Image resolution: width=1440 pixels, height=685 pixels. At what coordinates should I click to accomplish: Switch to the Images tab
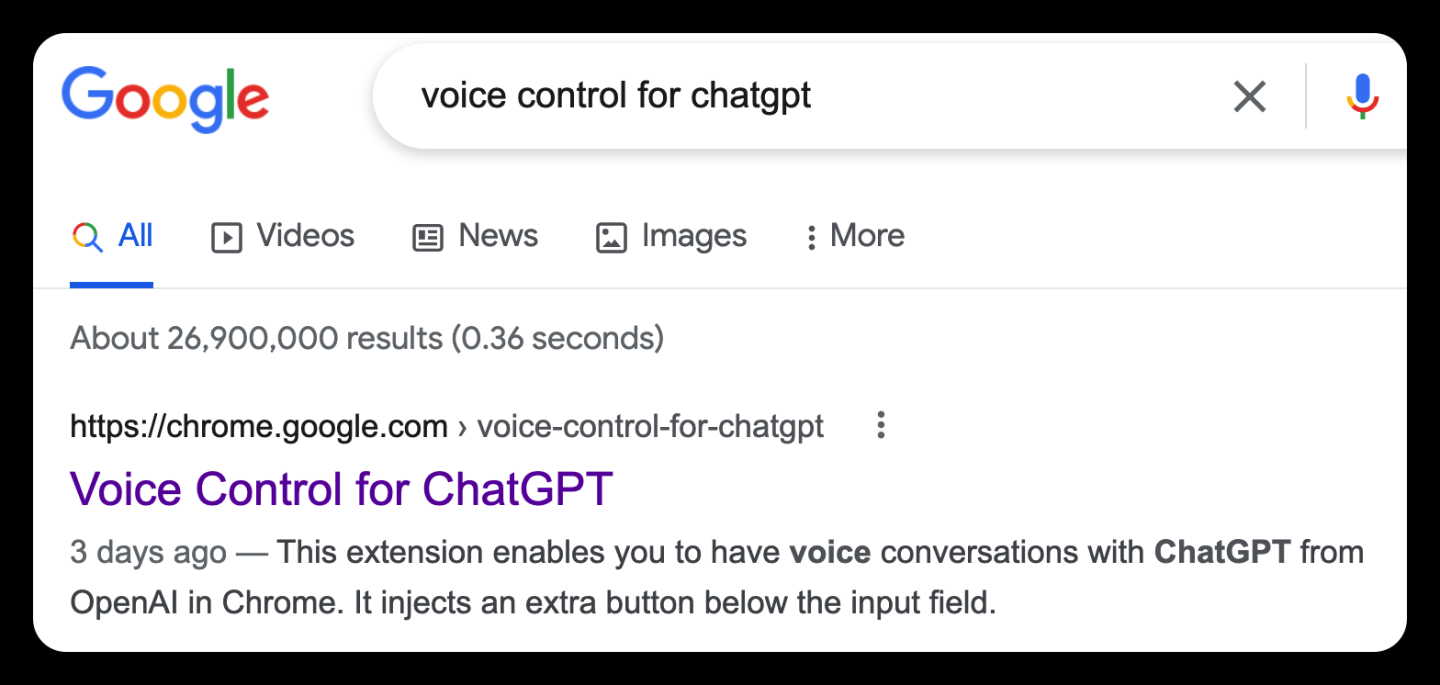click(671, 236)
